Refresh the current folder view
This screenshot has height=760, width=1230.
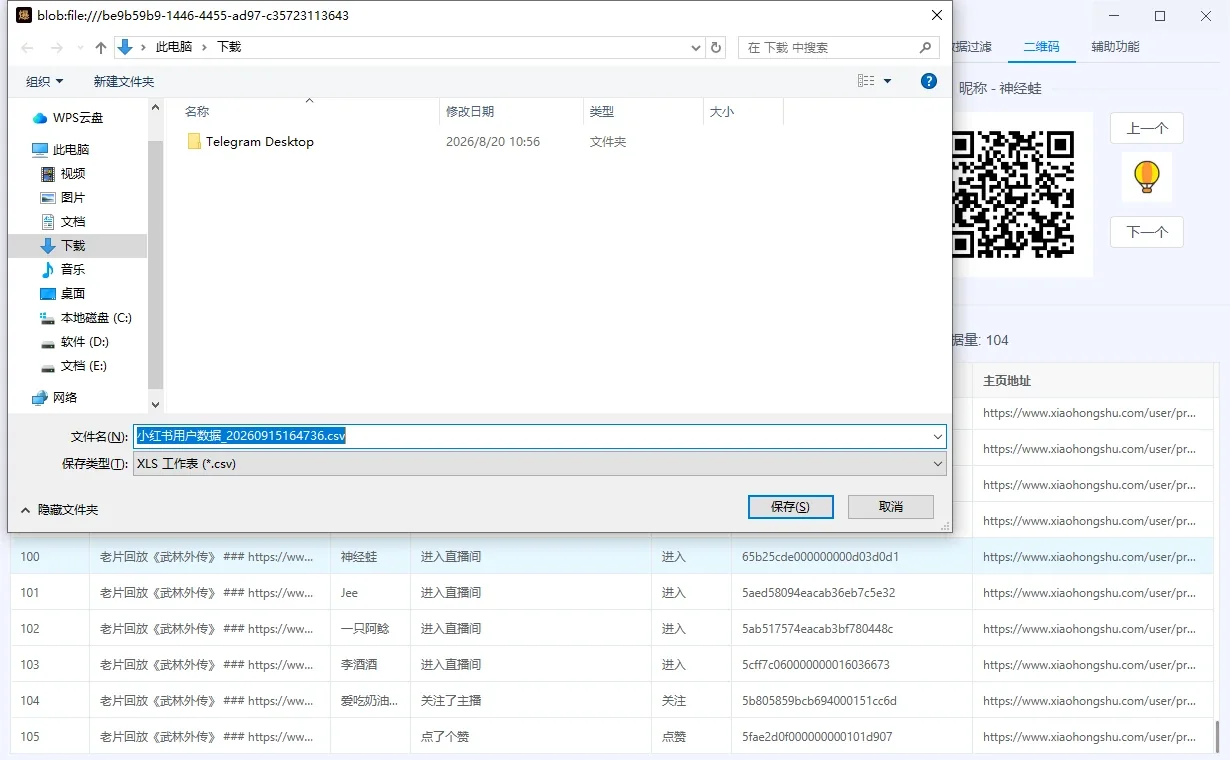716,47
